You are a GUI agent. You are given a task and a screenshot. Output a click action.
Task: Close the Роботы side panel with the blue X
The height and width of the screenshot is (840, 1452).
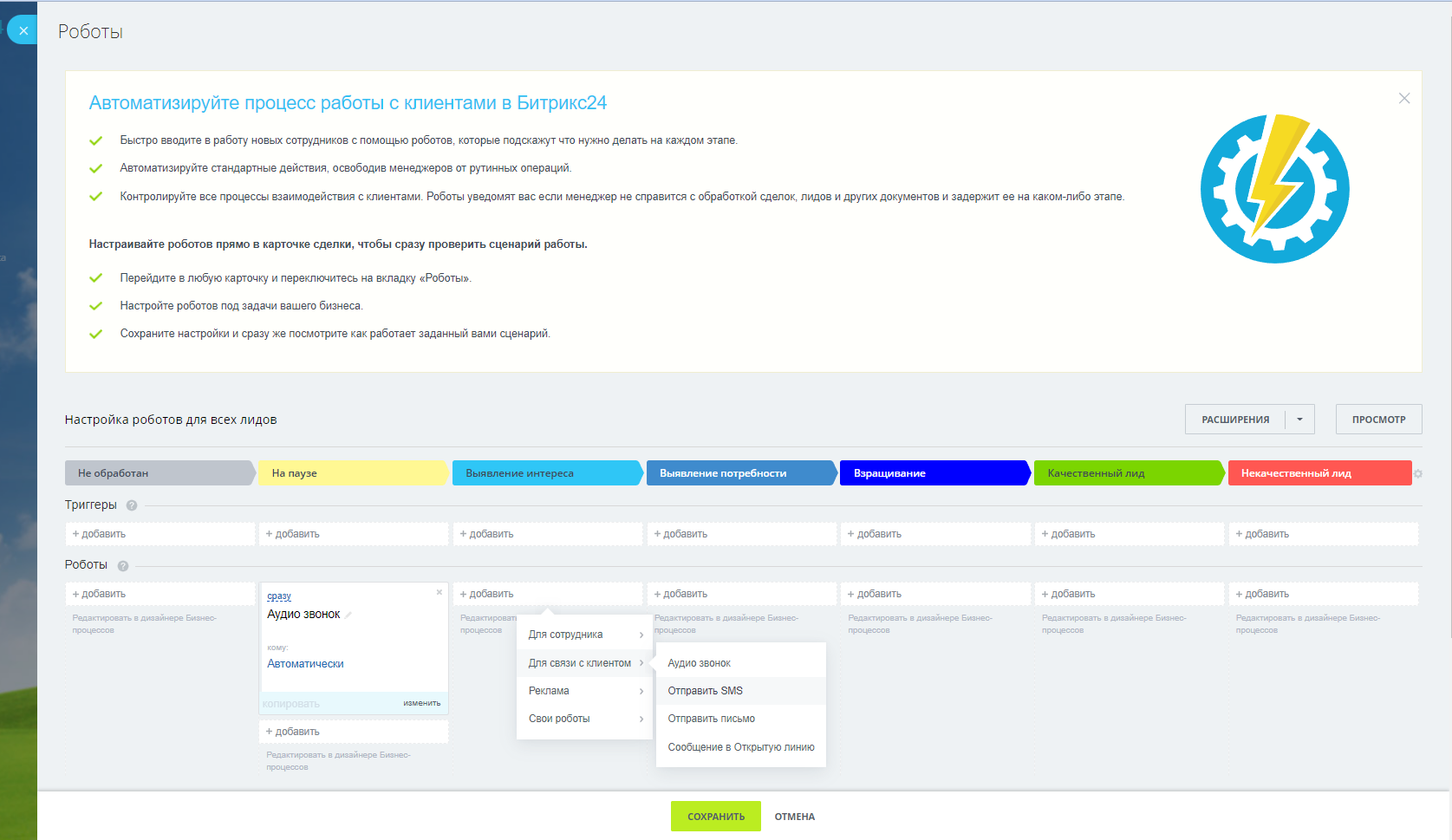[23, 30]
